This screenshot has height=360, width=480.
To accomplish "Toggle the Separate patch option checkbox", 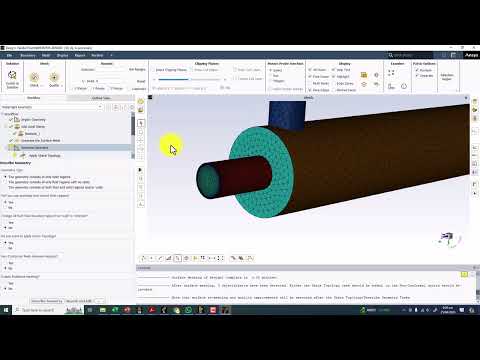I will [x=417, y=76].
